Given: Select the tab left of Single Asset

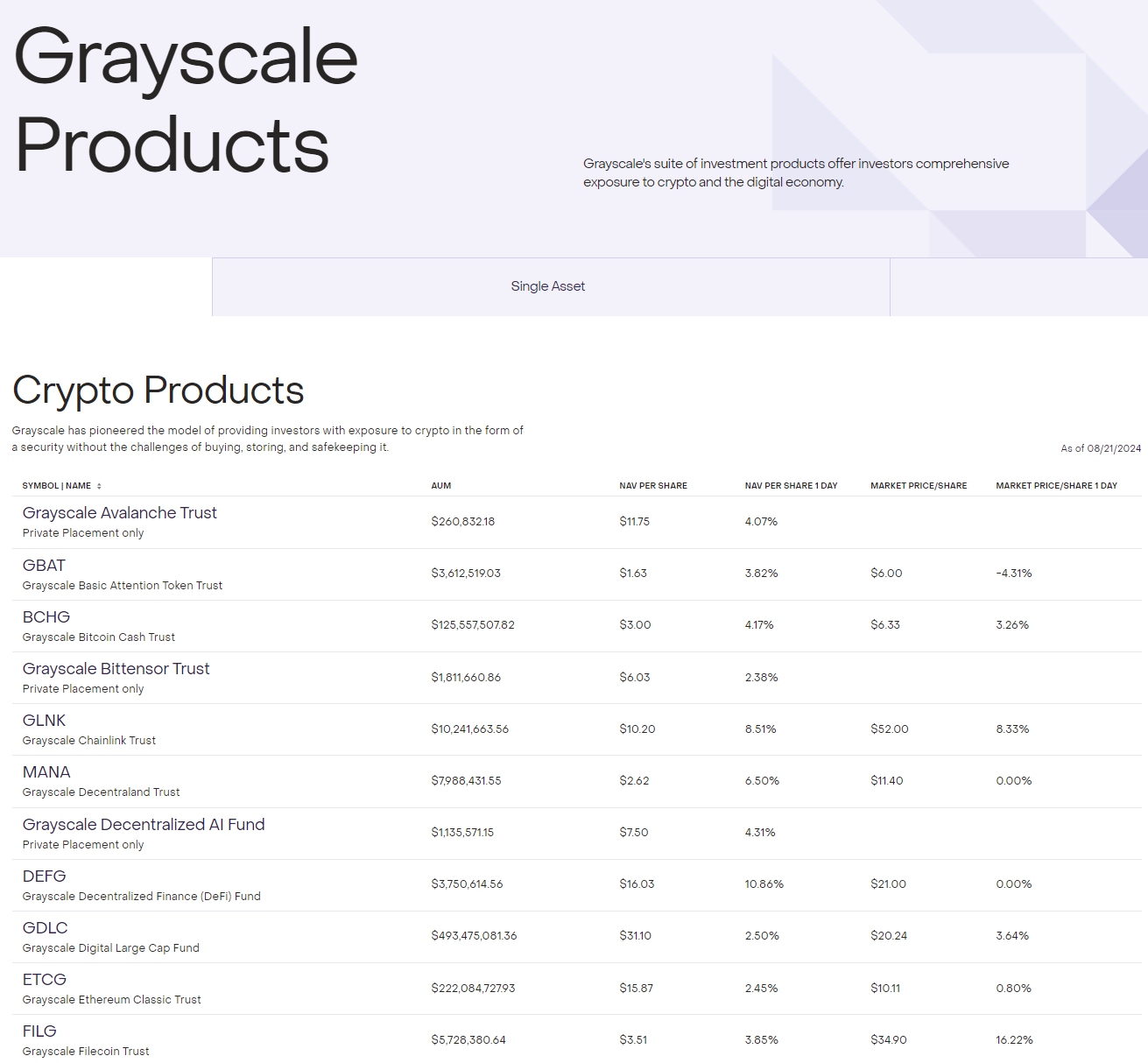Looking at the screenshot, I should coord(105,286).
